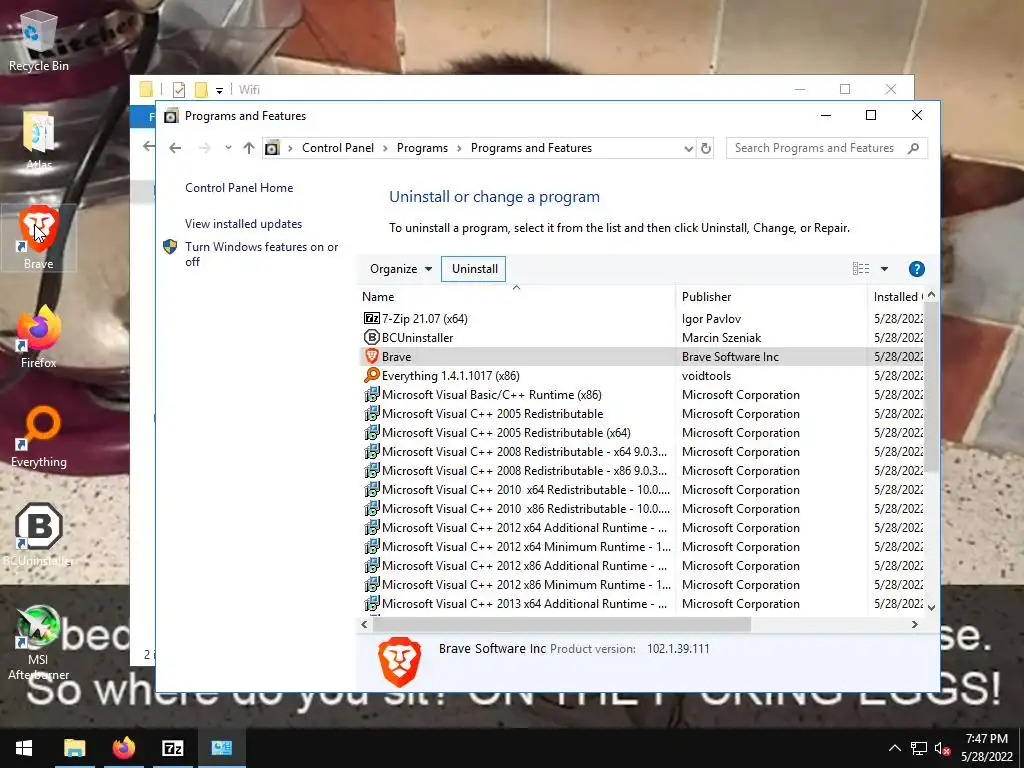Select Visual C++ 2013 x64 Additional Runtime
The height and width of the screenshot is (768, 1024).
(640, 603)
